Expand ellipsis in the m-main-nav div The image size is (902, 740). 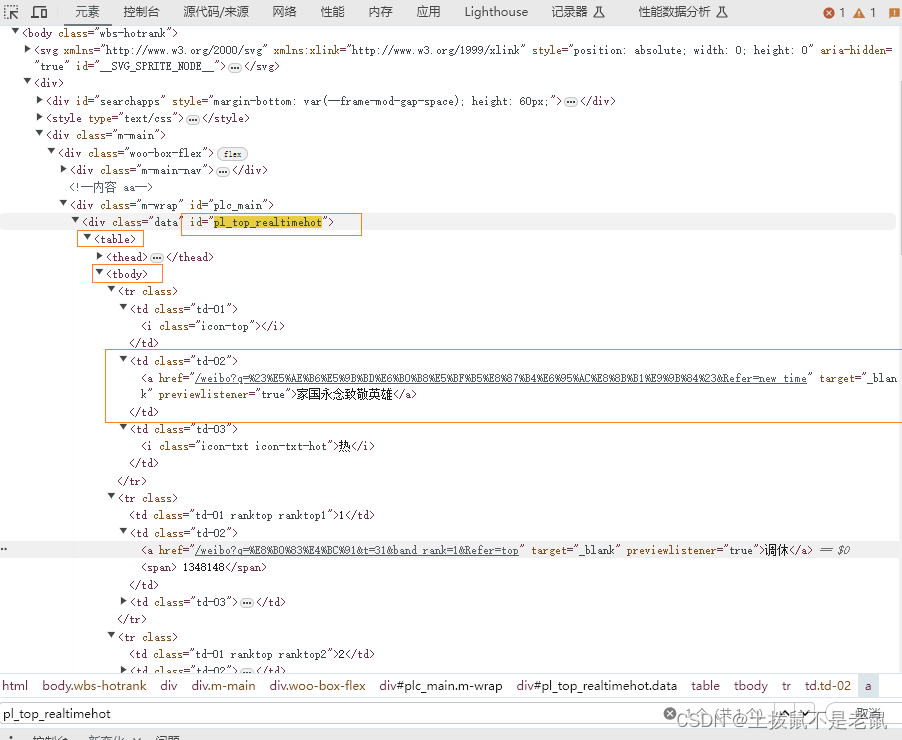click(223, 171)
